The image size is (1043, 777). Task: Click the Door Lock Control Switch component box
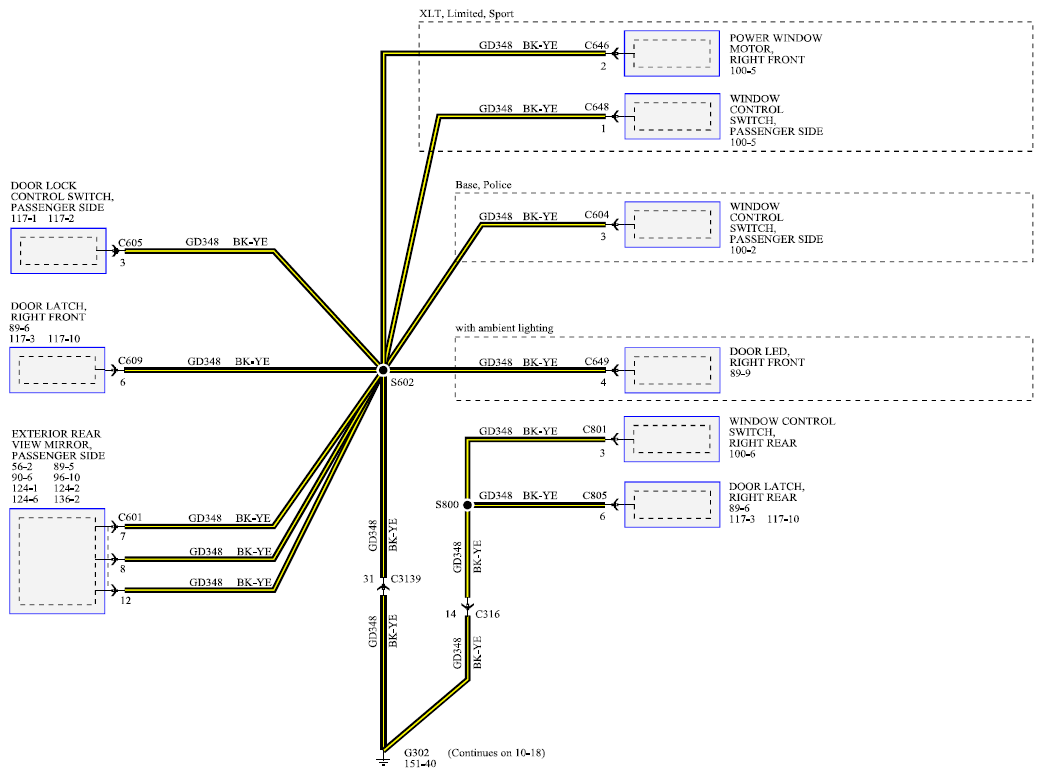click(59, 251)
